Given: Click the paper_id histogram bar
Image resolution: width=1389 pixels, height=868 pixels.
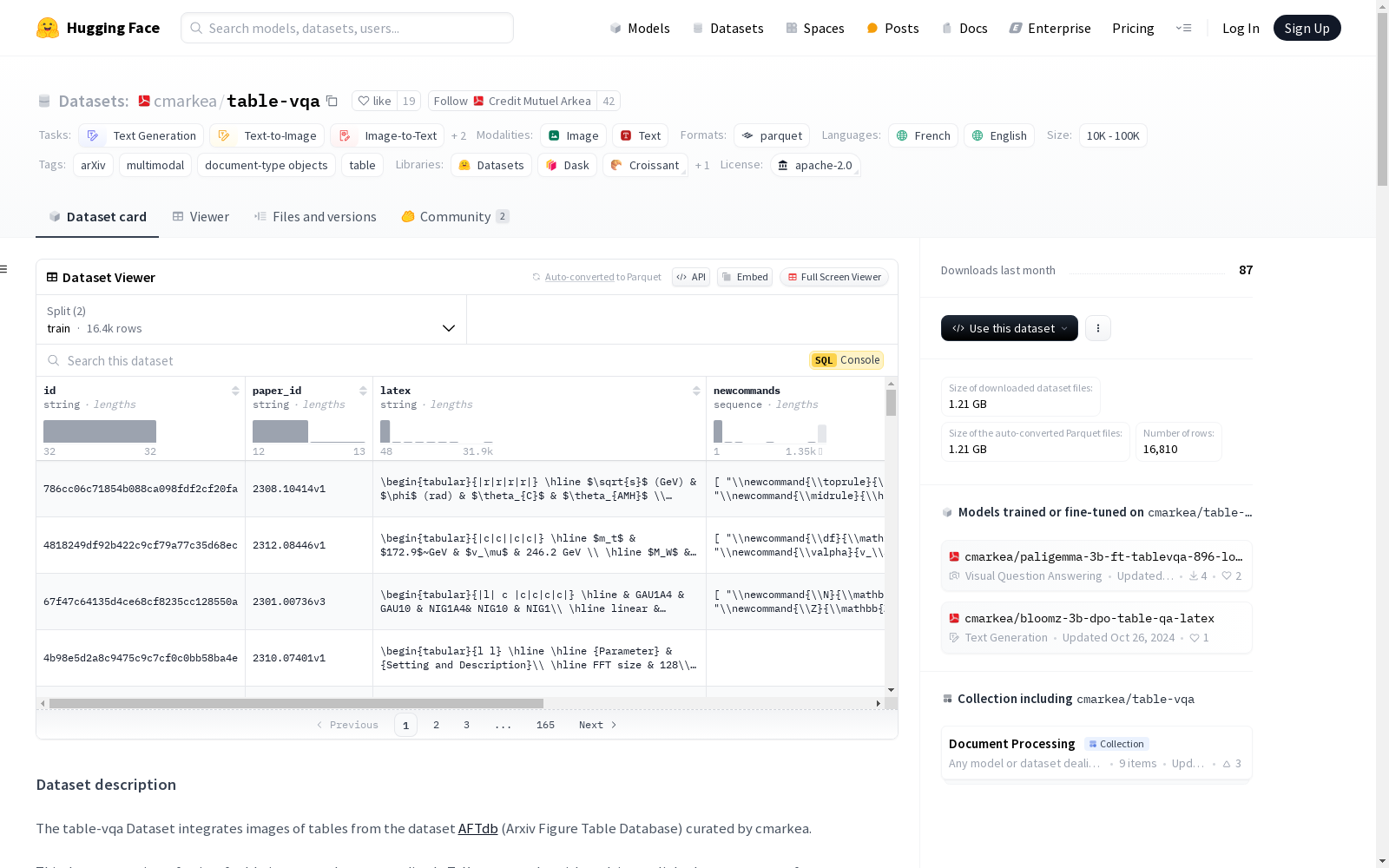Looking at the screenshot, I should coord(280,431).
